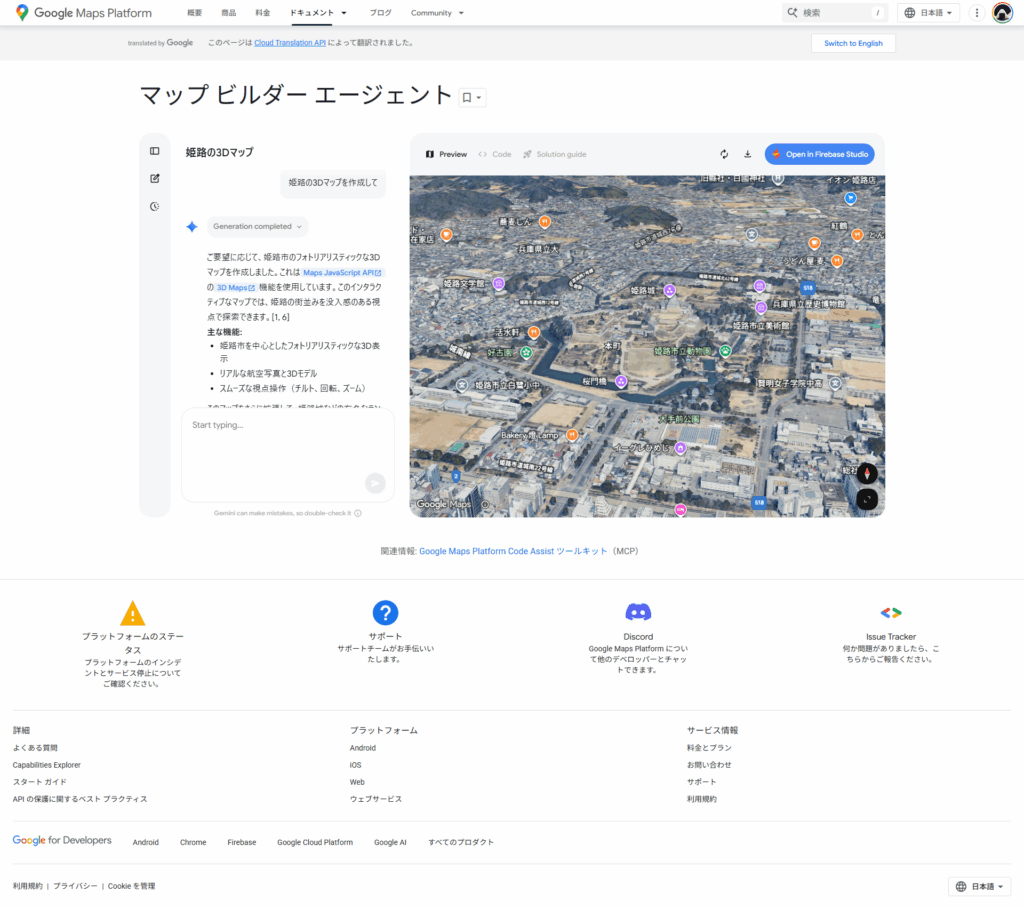
Task: Download the generated code
Action: pyautogui.click(x=747, y=154)
